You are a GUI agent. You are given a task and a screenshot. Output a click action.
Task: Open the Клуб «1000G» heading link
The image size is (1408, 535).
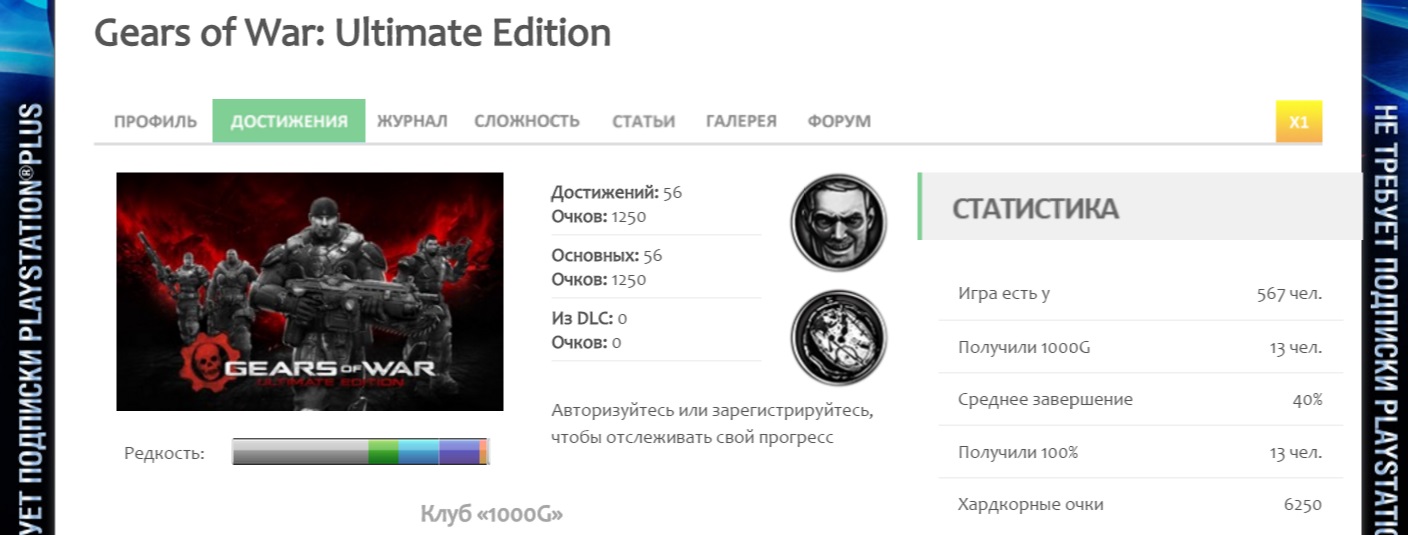point(491,515)
